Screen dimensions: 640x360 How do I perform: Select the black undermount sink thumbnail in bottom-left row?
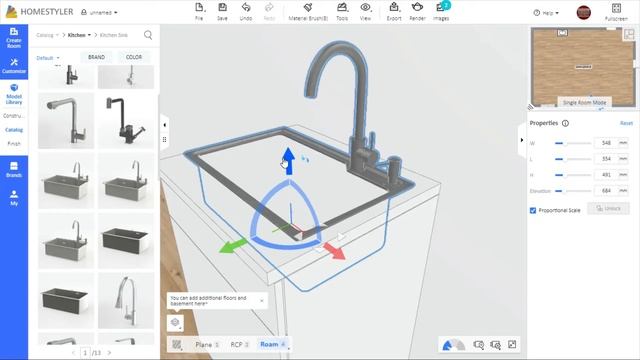pos(66,301)
